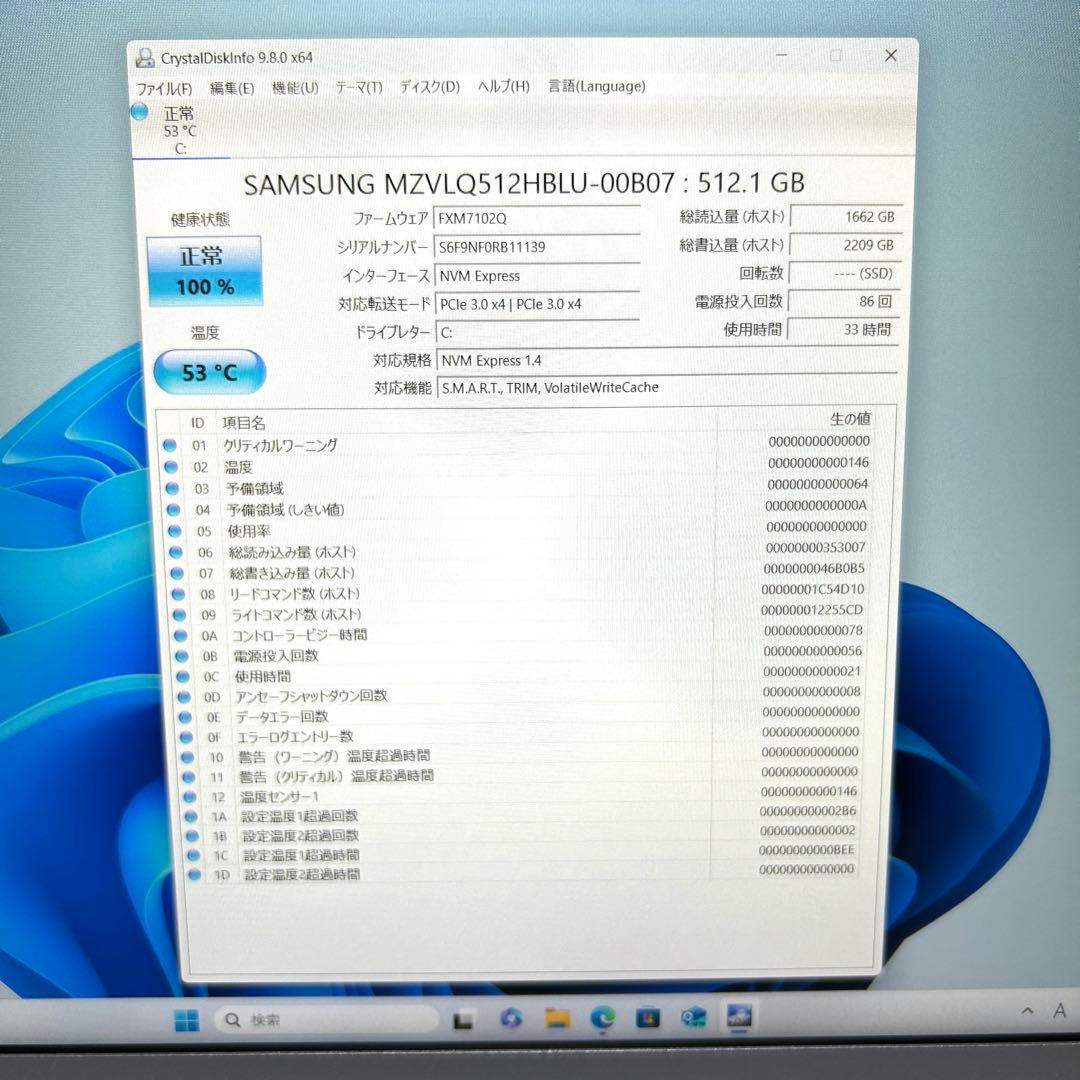Click the raw value 00000000000BEE
The height and width of the screenshot is (1080, 1080).
[x=807, y=850]
